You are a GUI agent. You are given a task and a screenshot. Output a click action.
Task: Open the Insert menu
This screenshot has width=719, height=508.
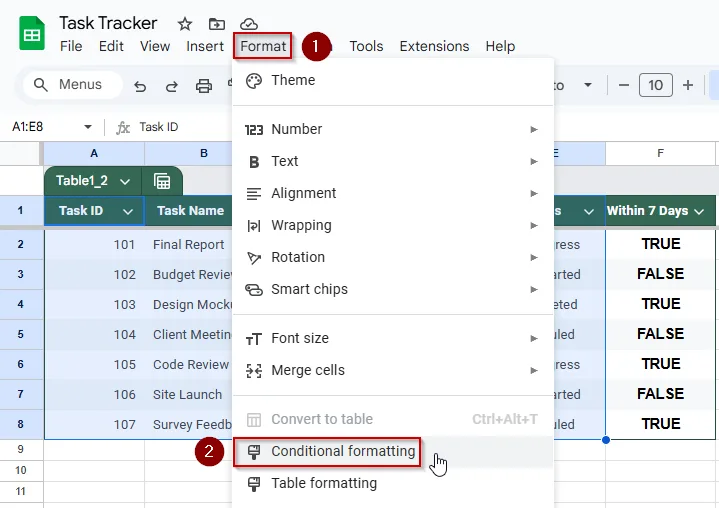pos(205,46)
